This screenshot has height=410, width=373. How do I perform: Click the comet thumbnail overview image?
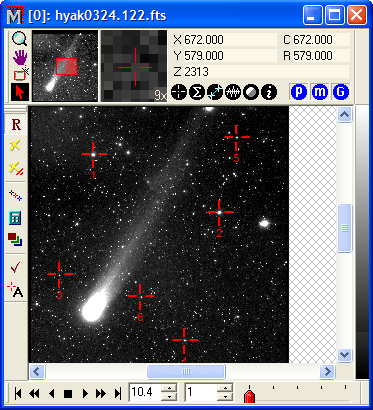[x=65, y=66]
